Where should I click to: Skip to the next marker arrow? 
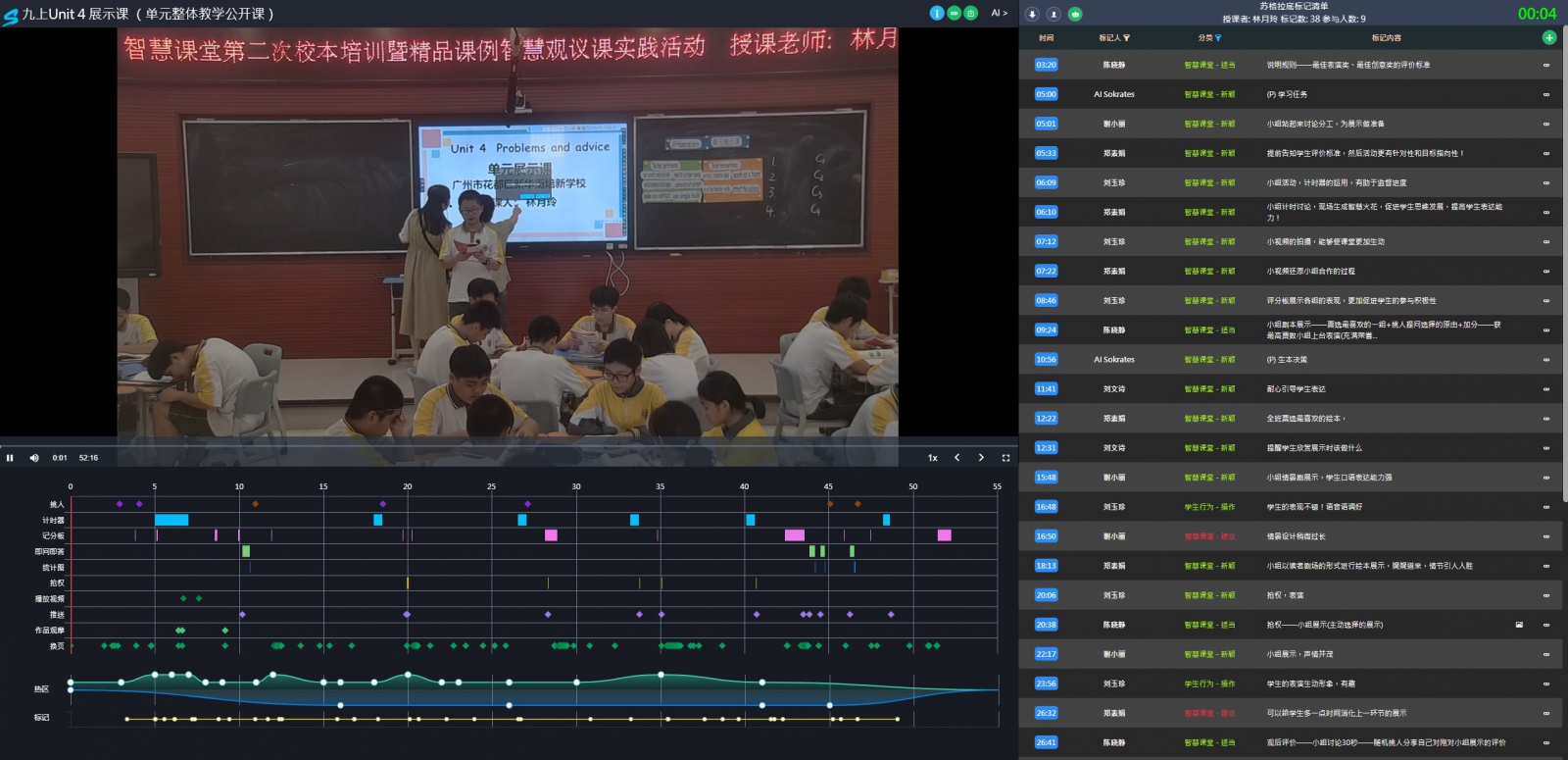click(x=981, y=458)
